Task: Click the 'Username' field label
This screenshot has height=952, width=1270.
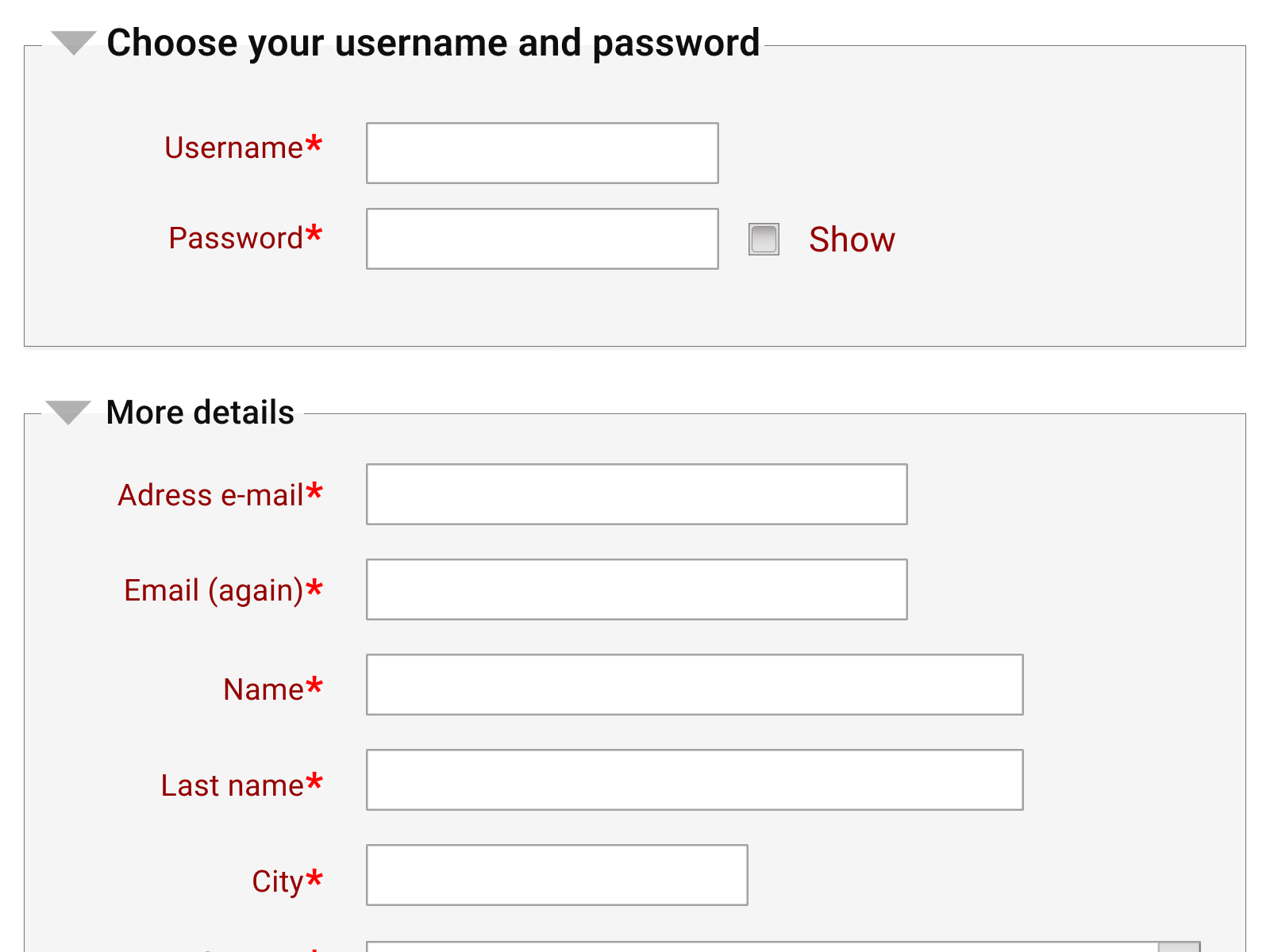Action: pos(234,148)
